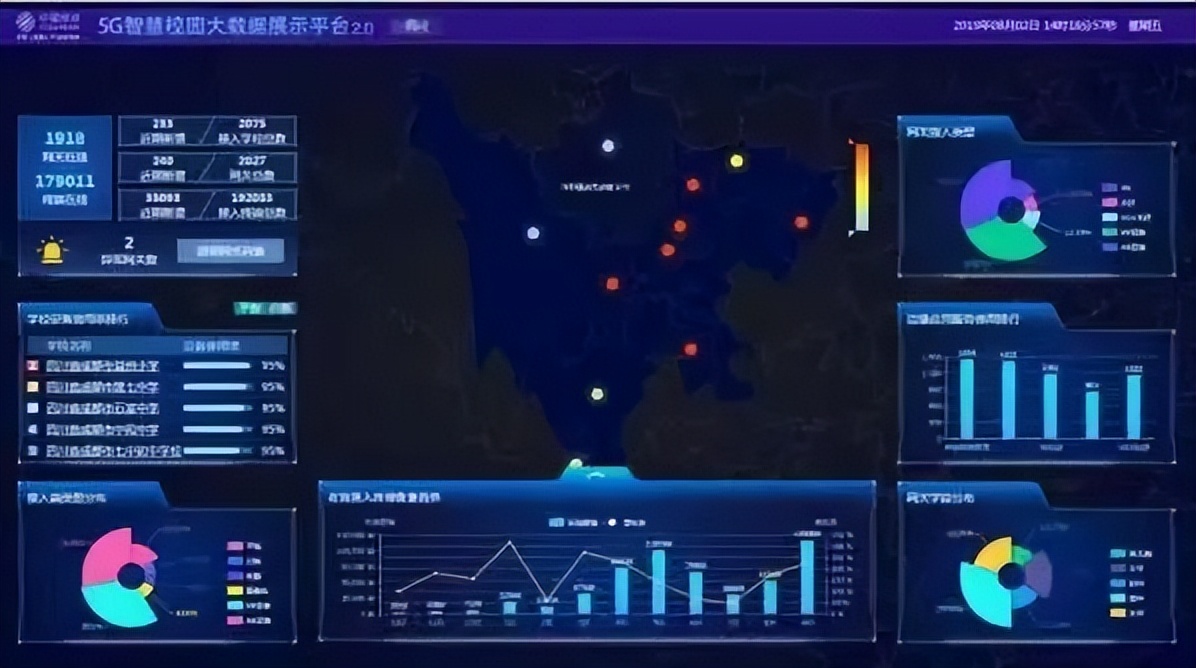Click the shortest bar in right bar chart
Screen dimensions: 1196x668
pos(1092,415)
